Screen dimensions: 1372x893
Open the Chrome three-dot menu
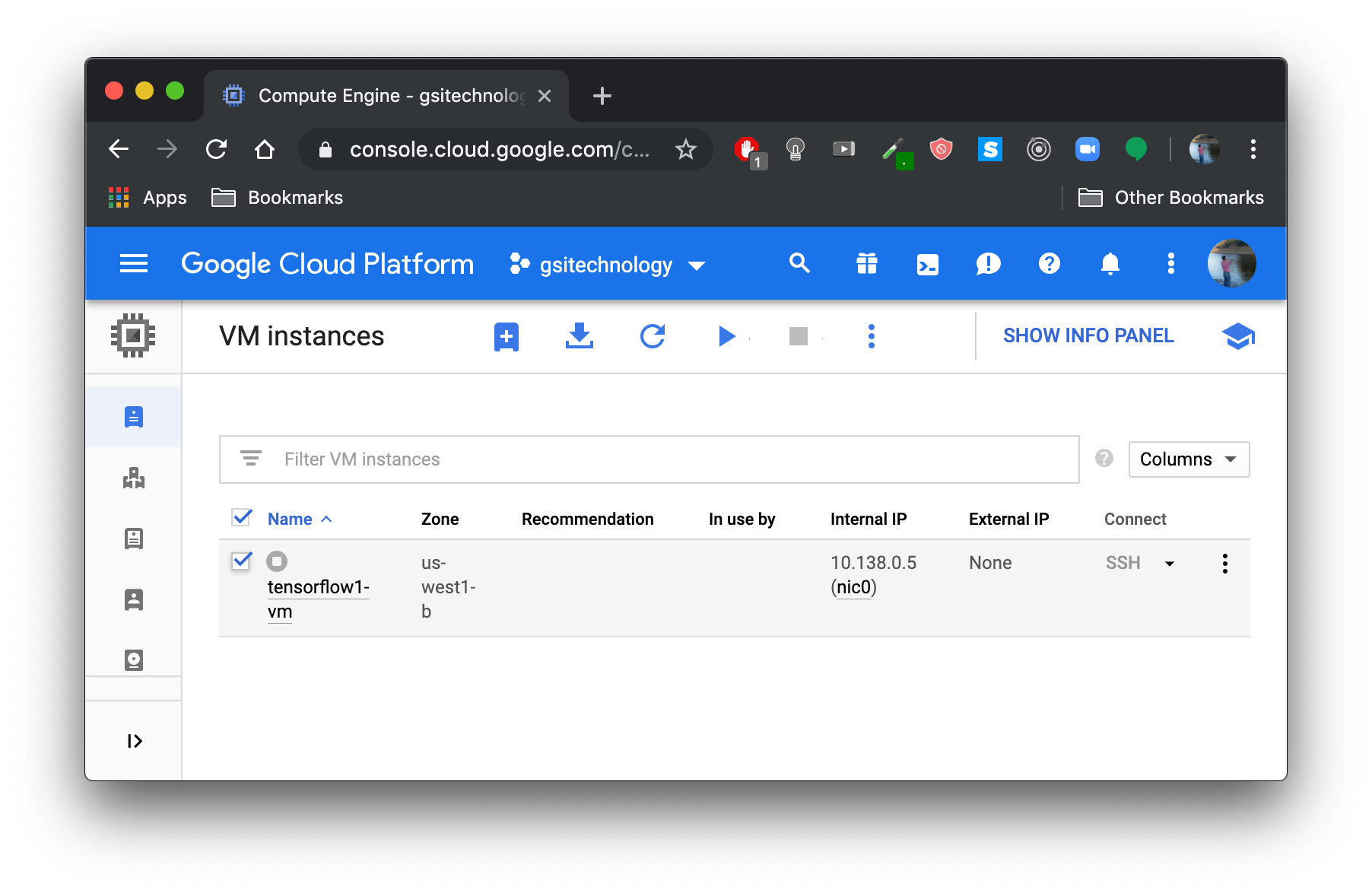(1253, 149)
